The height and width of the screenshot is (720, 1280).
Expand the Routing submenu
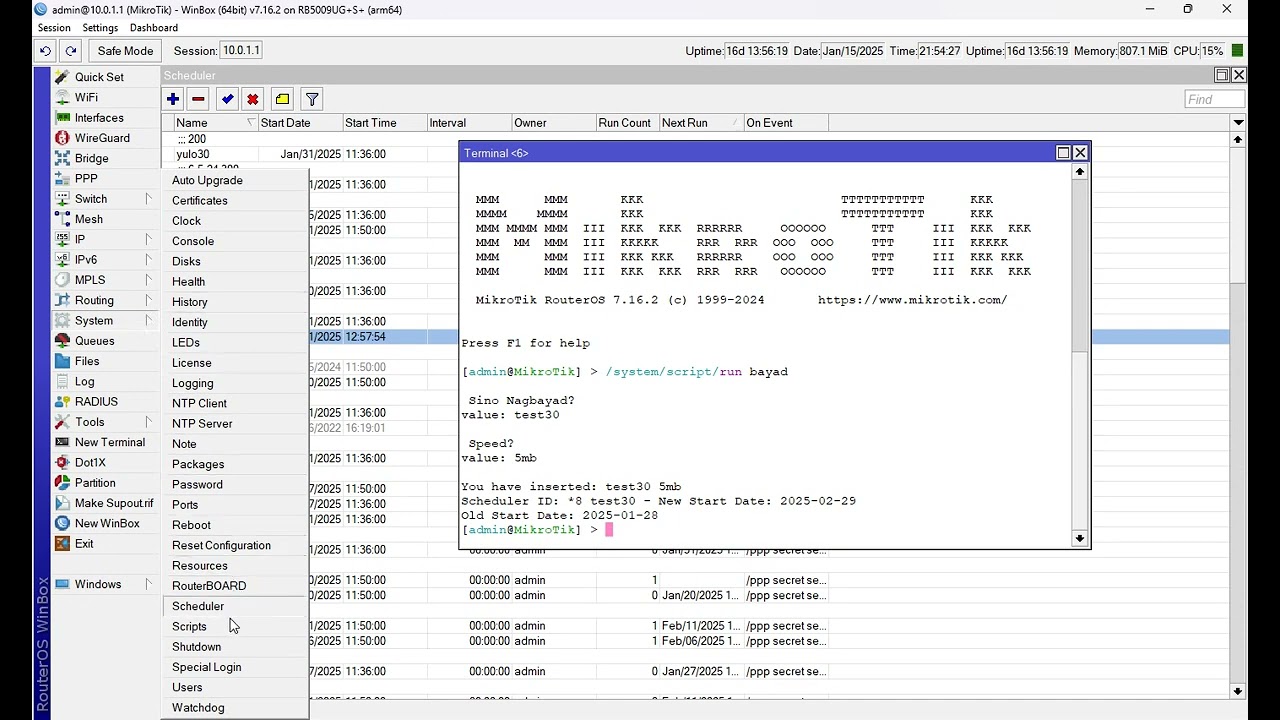coord(104,300)
